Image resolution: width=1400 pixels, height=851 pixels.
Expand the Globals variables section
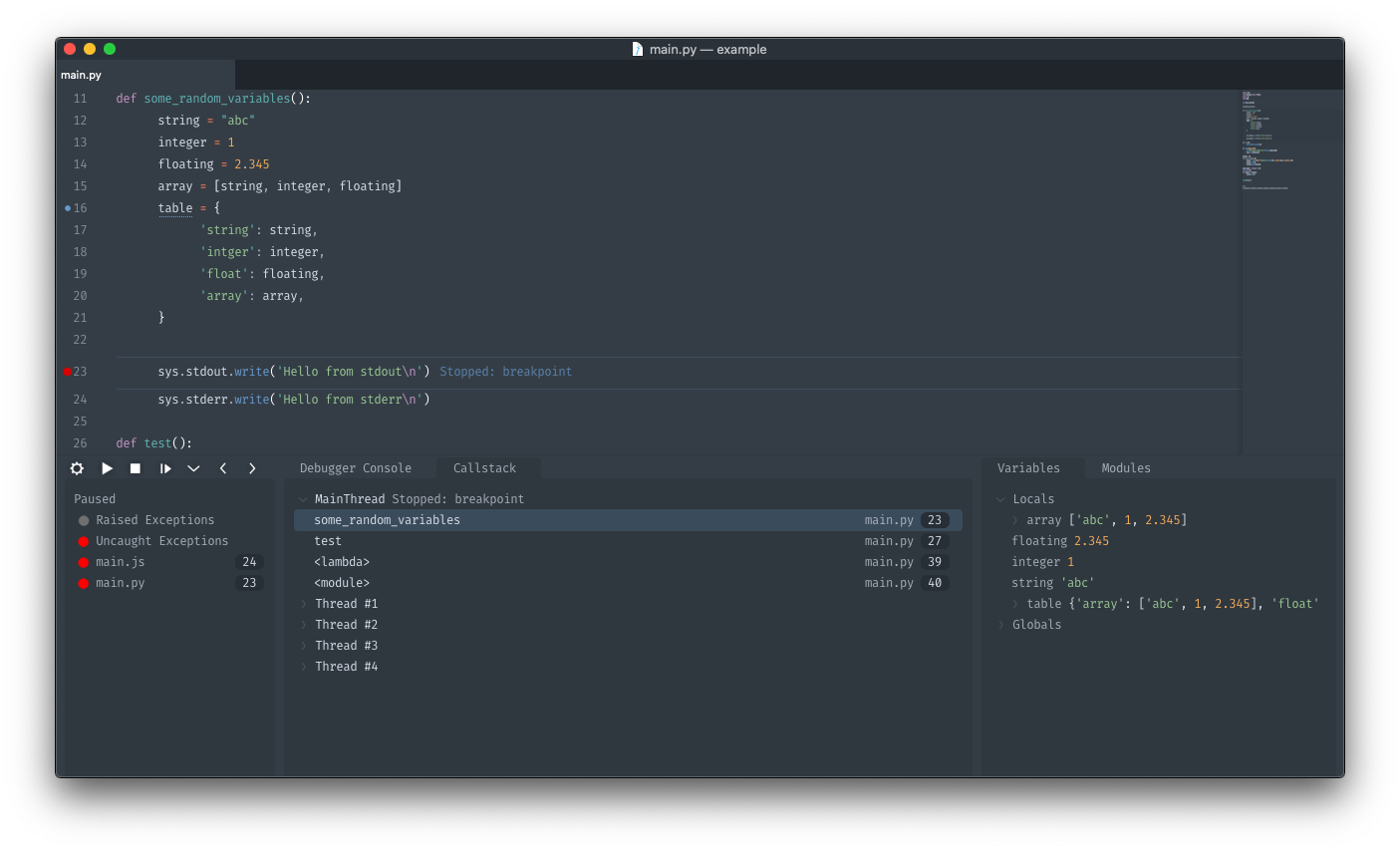coord(1000,624)
